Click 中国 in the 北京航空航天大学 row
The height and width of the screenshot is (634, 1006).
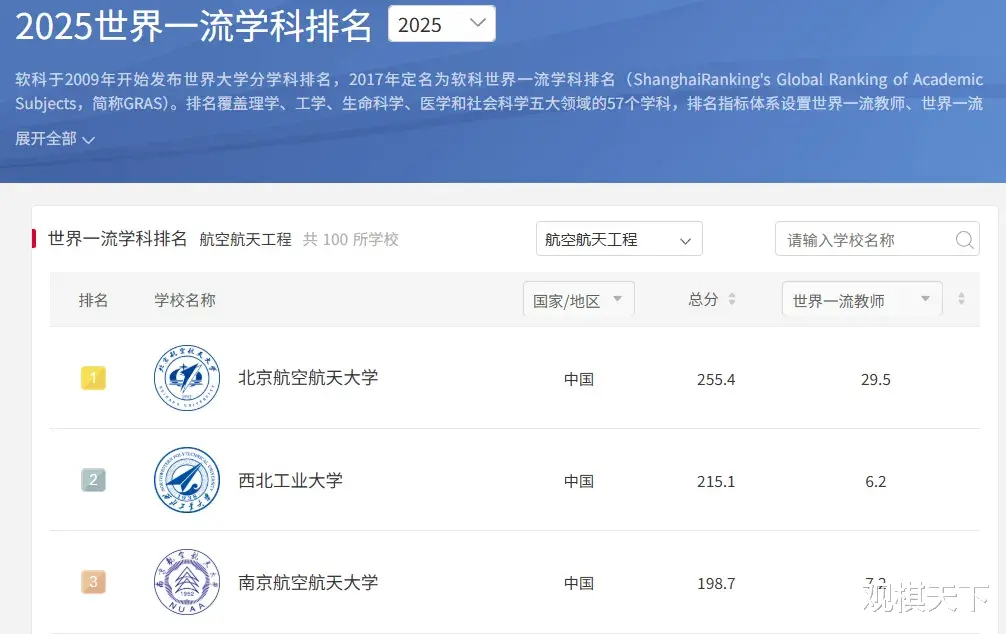click(x=579, y=379)
